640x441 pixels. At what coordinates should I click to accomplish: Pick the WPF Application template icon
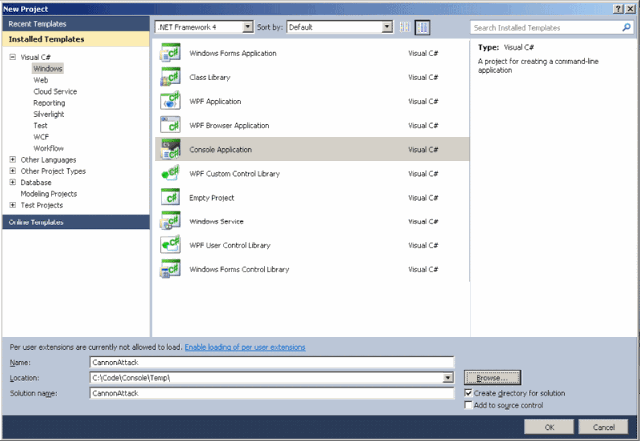point(170,101)
